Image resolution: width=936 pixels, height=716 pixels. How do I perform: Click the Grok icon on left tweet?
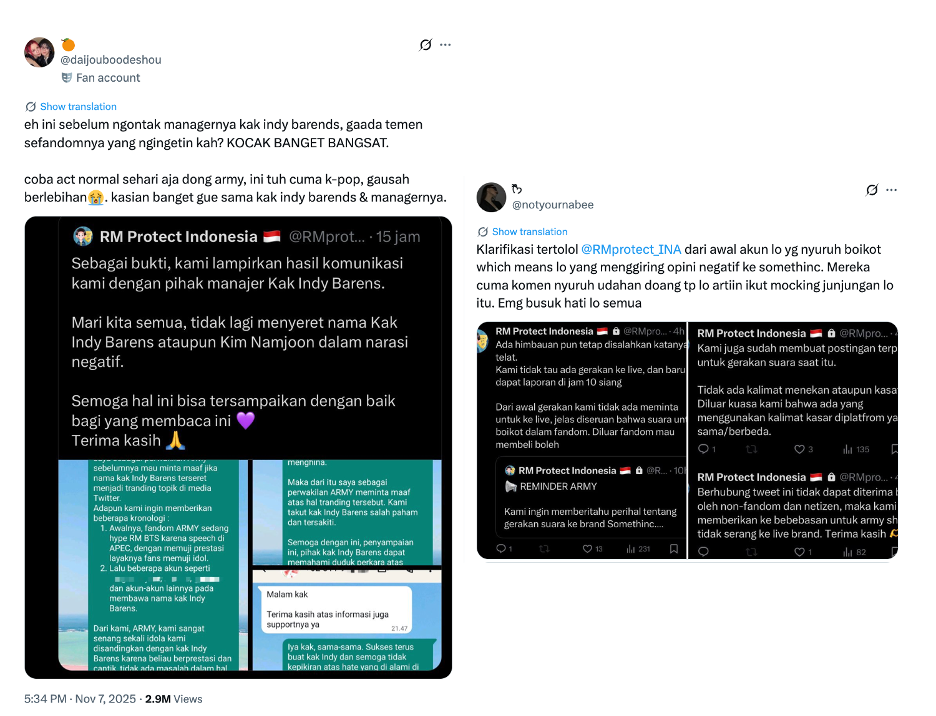[x=425, y=45]
